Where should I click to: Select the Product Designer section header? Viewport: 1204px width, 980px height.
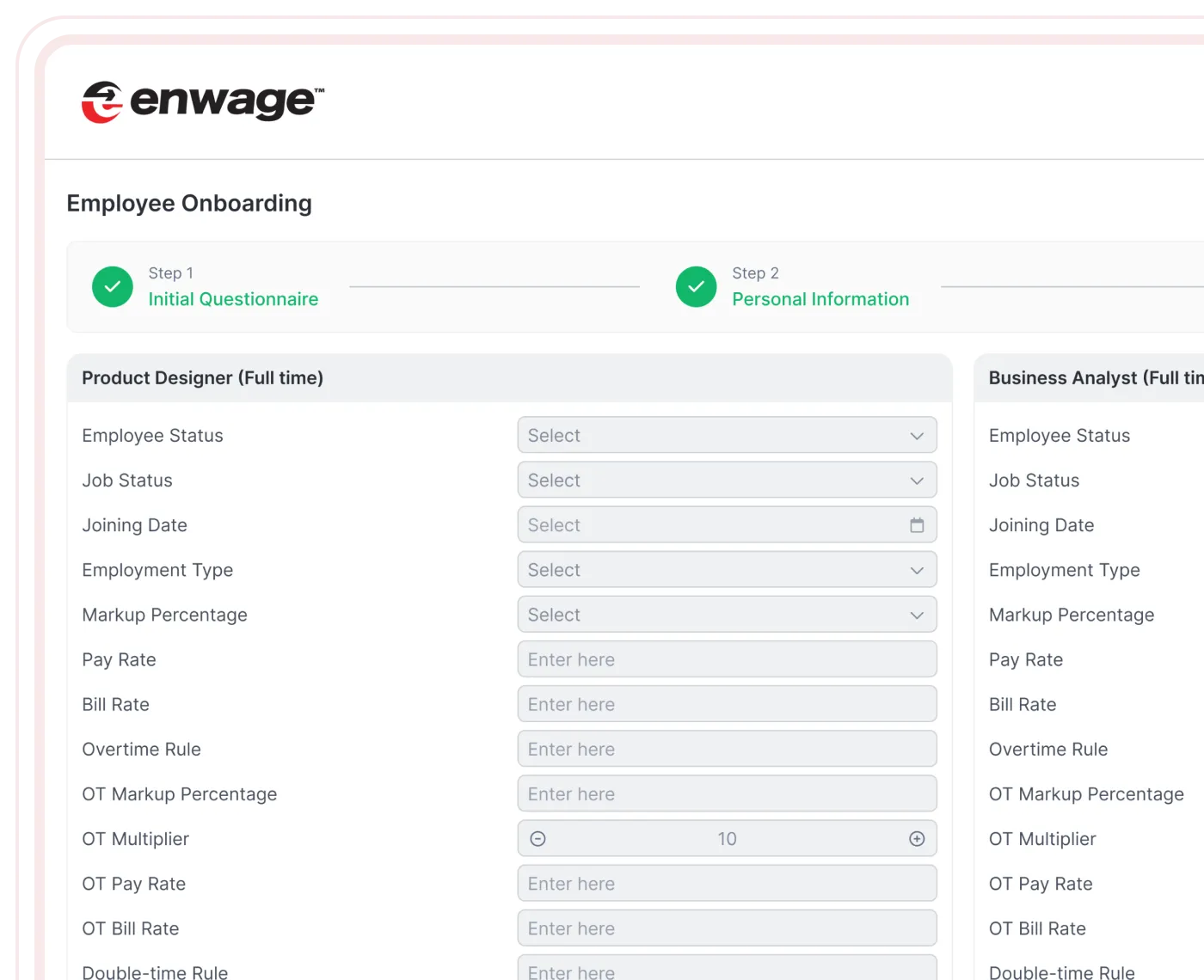click(x=202, y=377)
